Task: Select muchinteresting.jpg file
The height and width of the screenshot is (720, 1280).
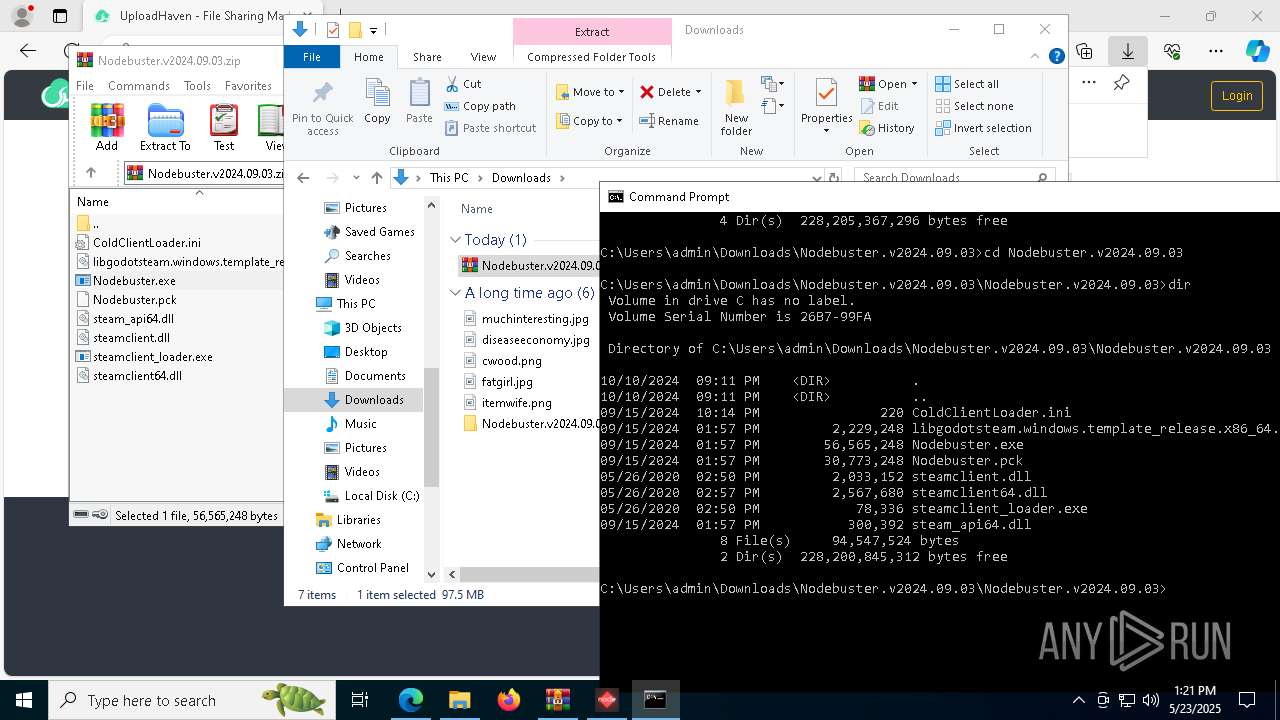Action: tap(535, 319)
